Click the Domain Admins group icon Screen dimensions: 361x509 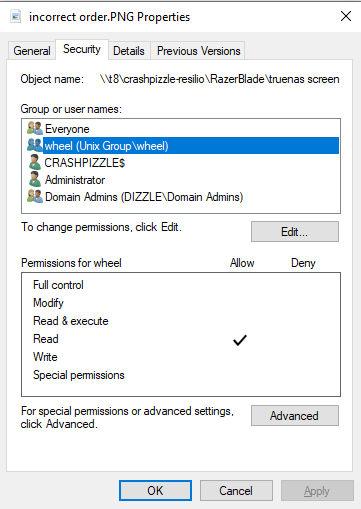pyautogui.click(x=35, y=196)
